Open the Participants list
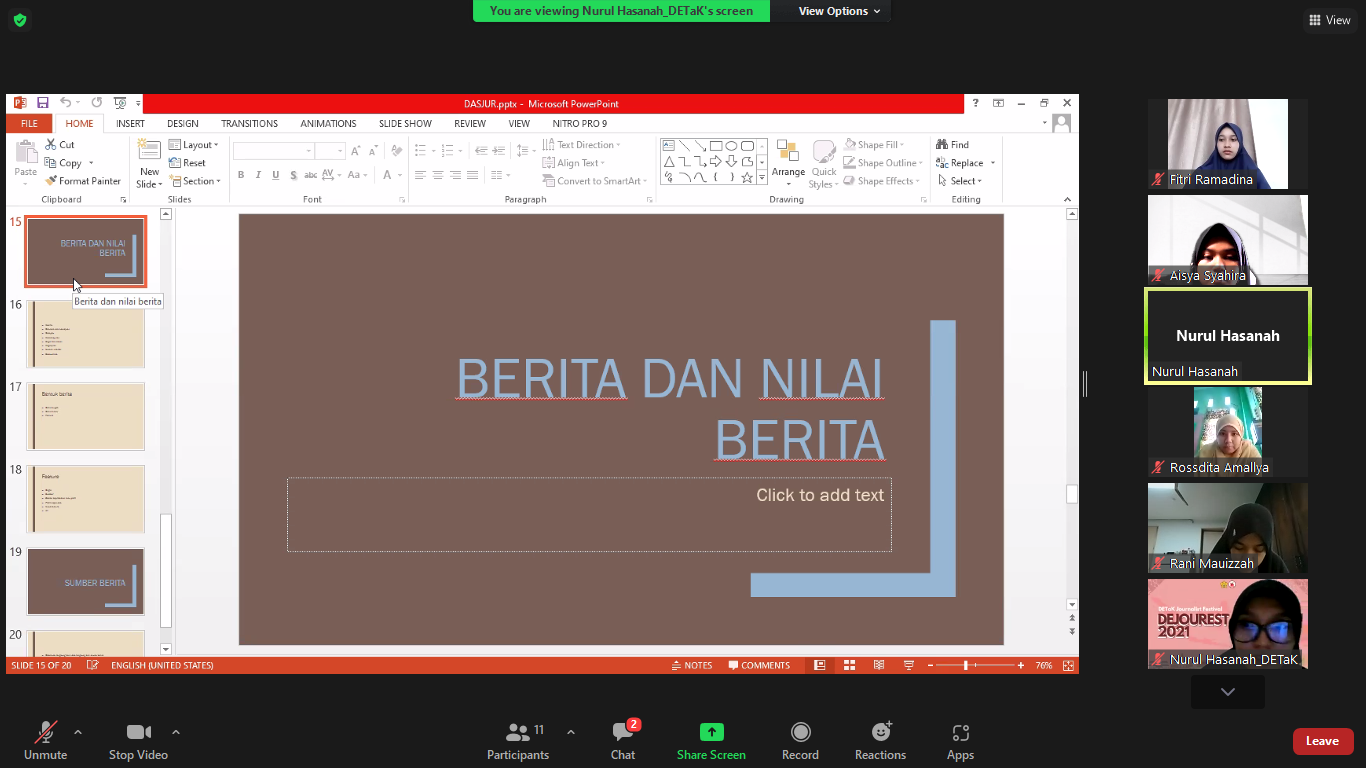The image size is (1366, 768). coord(518,733)
